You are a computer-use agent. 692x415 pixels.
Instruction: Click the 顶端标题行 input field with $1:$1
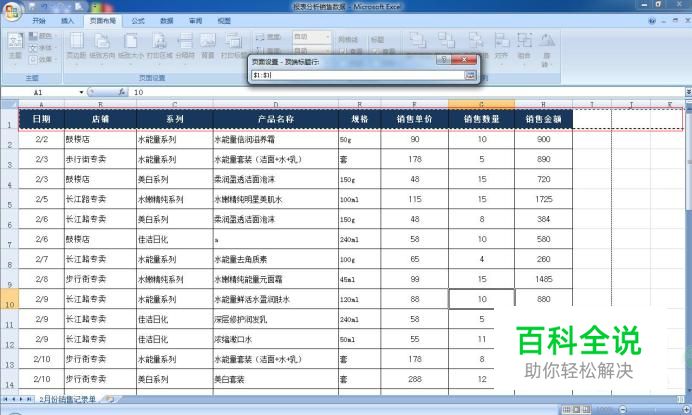(357, 75)
